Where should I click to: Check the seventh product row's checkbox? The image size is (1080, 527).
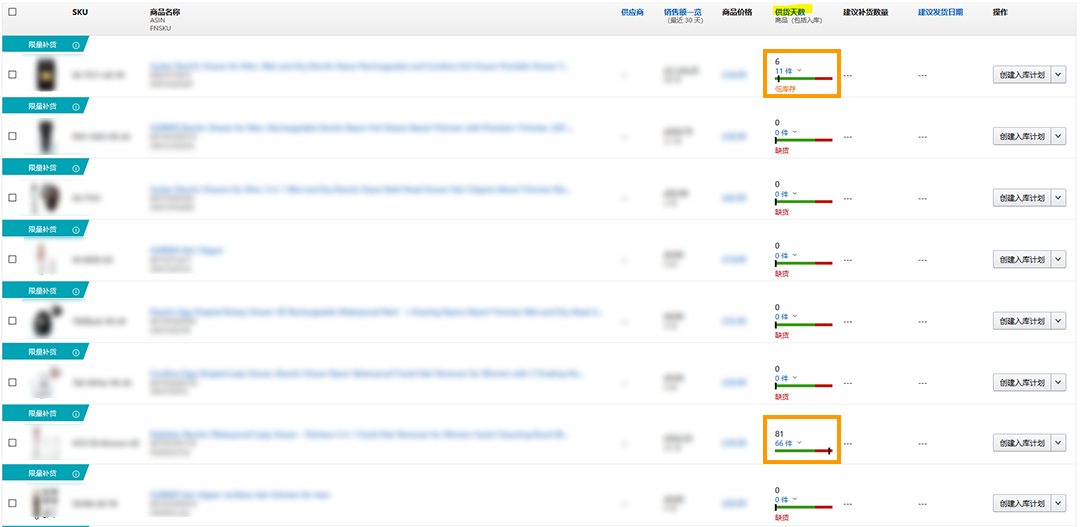click(x=12, y=442)
